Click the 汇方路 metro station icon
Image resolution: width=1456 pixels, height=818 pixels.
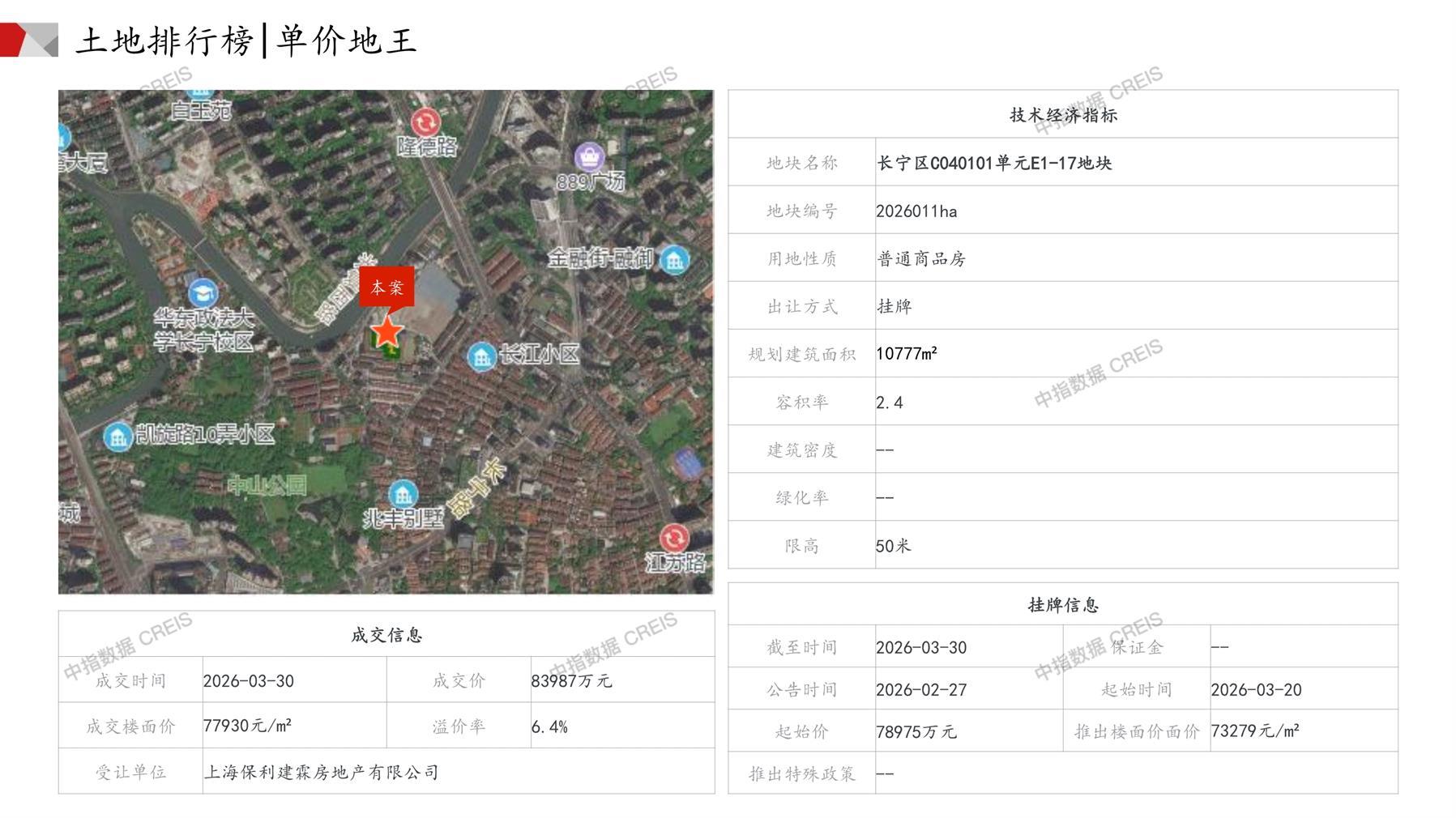(673, 538)
